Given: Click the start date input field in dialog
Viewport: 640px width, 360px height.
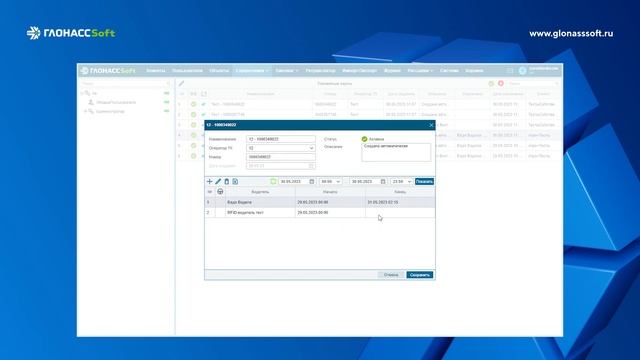Looking at the screenshot, I should [x=297, y=181].
